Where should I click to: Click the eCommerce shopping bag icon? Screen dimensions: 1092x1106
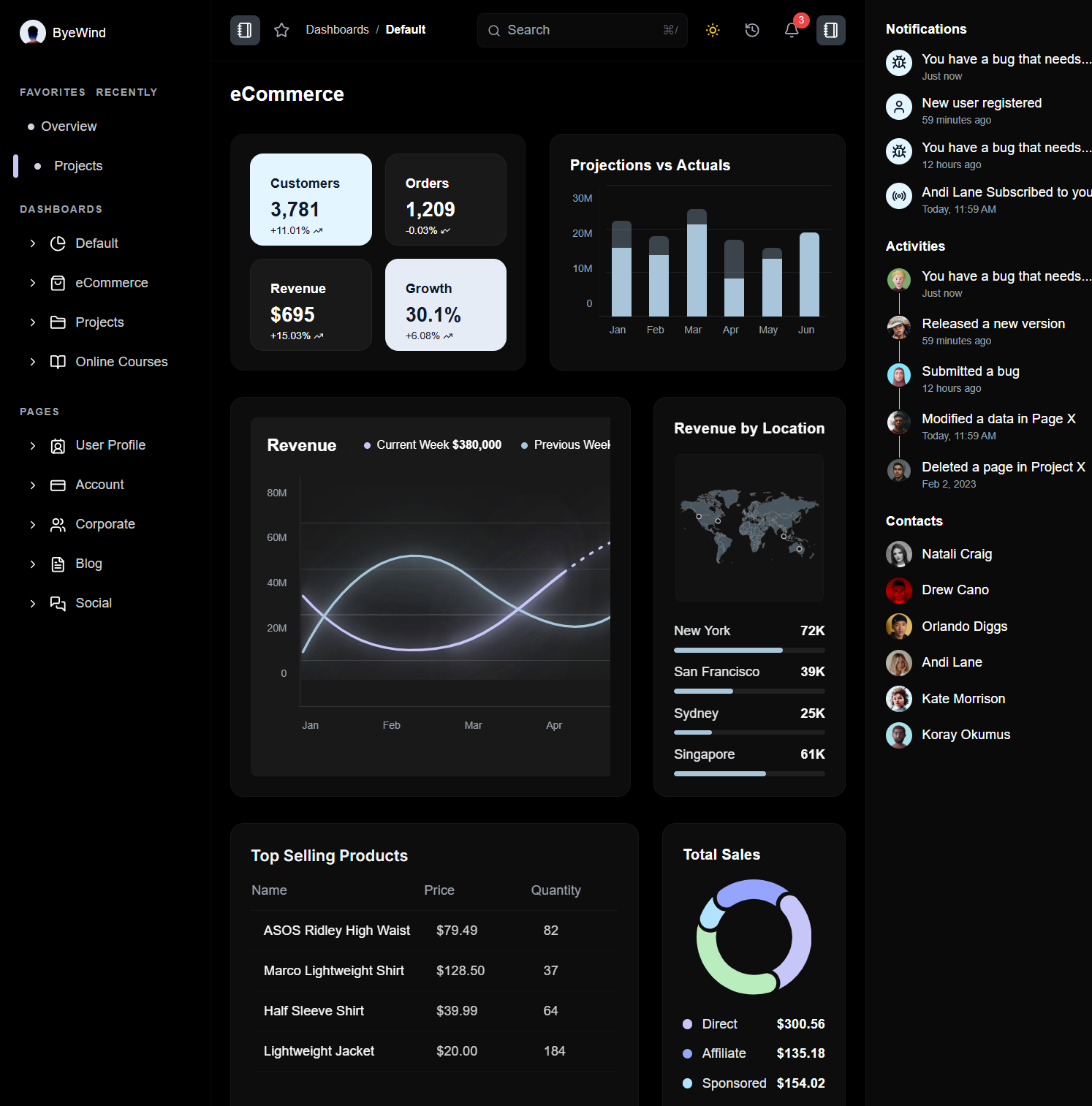click(58, 283)
